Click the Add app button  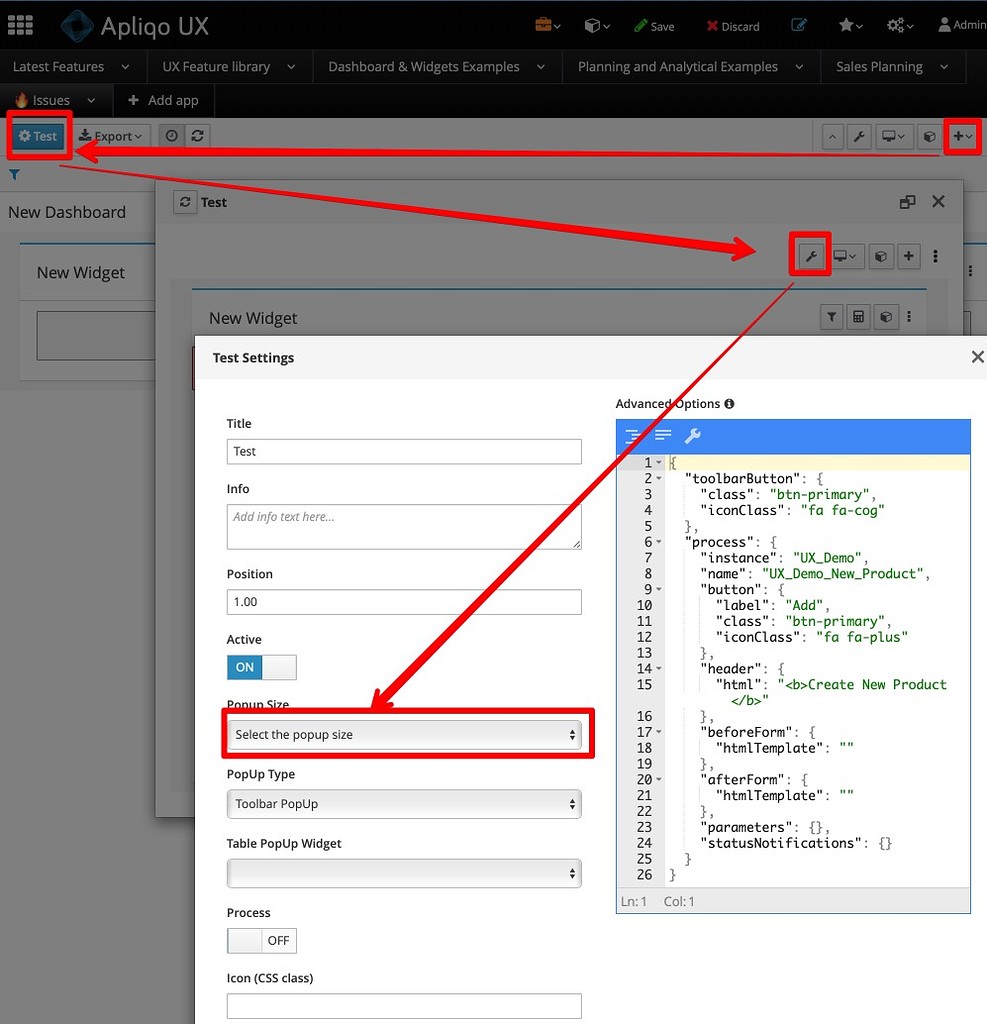click(x=163, y=100)
